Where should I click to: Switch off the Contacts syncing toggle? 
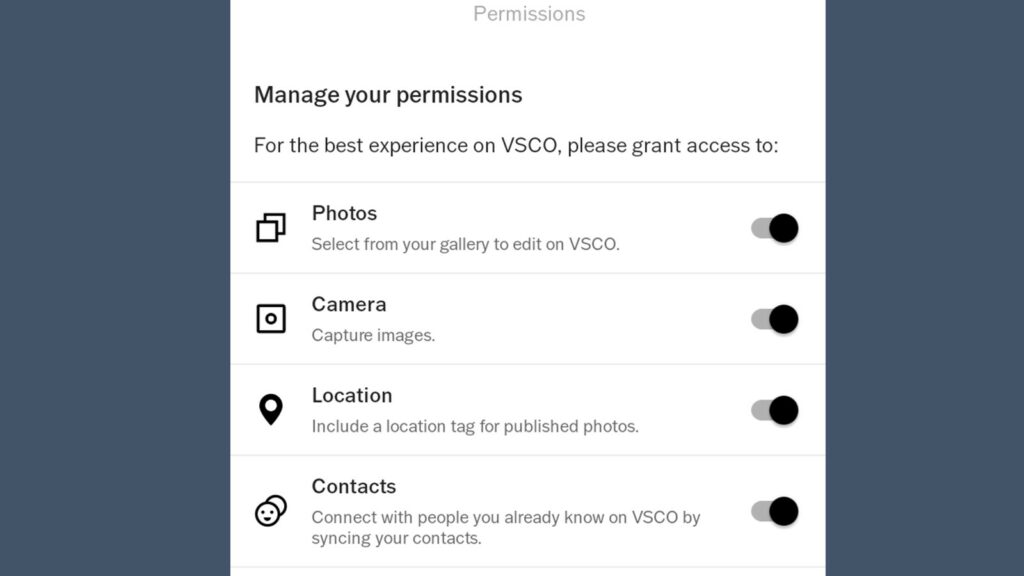click(775, 511)
